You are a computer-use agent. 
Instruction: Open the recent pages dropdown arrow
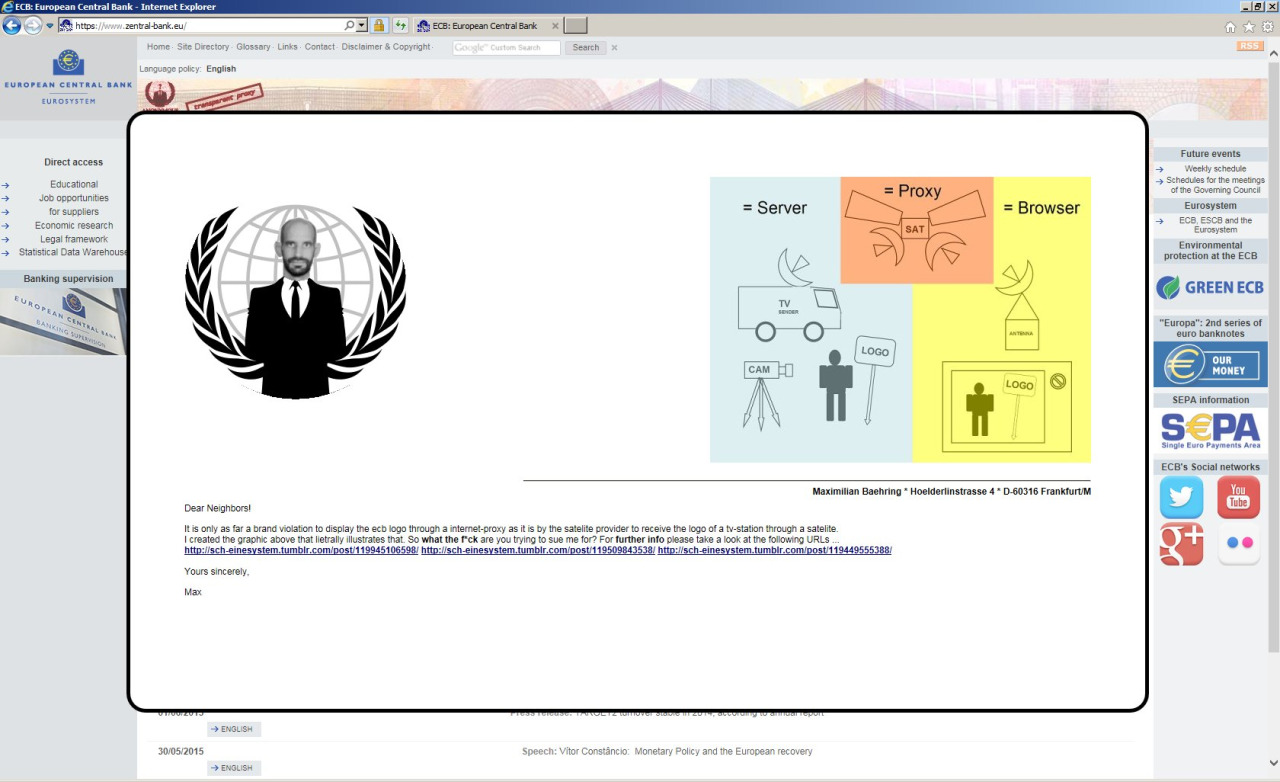coord(50,26)
